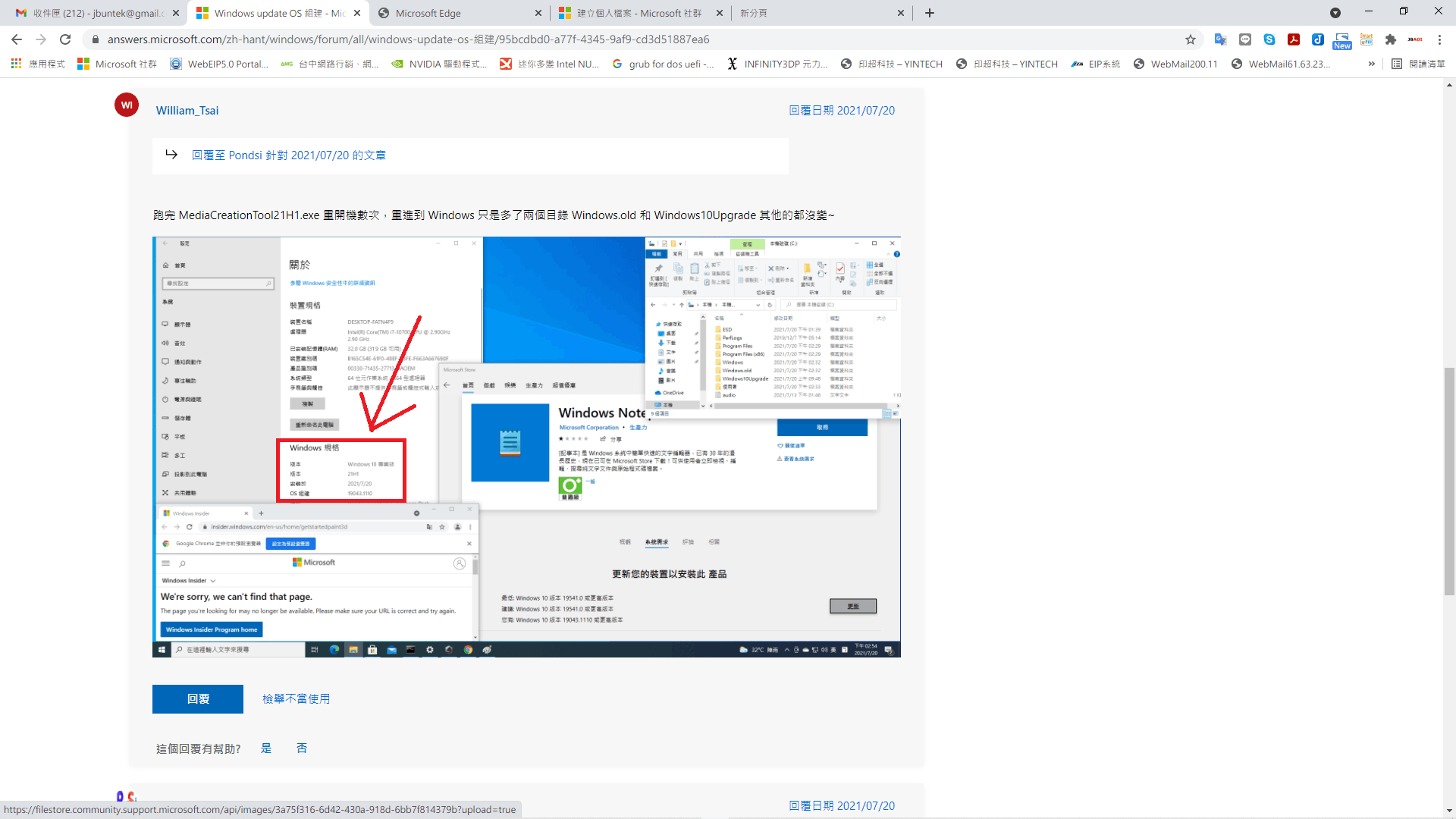The image size is (1456, 819).
Task: Click the site lock icon in address bar
Action: click(96, 39)
